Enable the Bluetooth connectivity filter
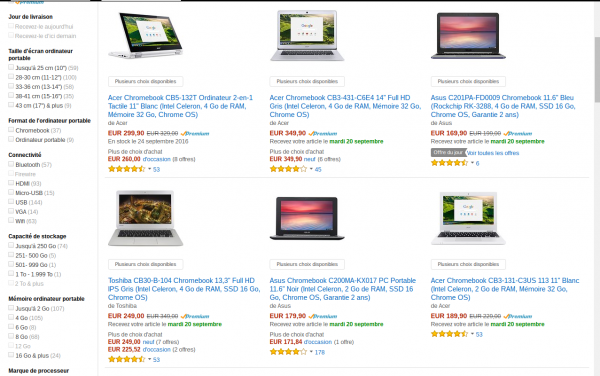The image size is (600, 376). point(11,164)
